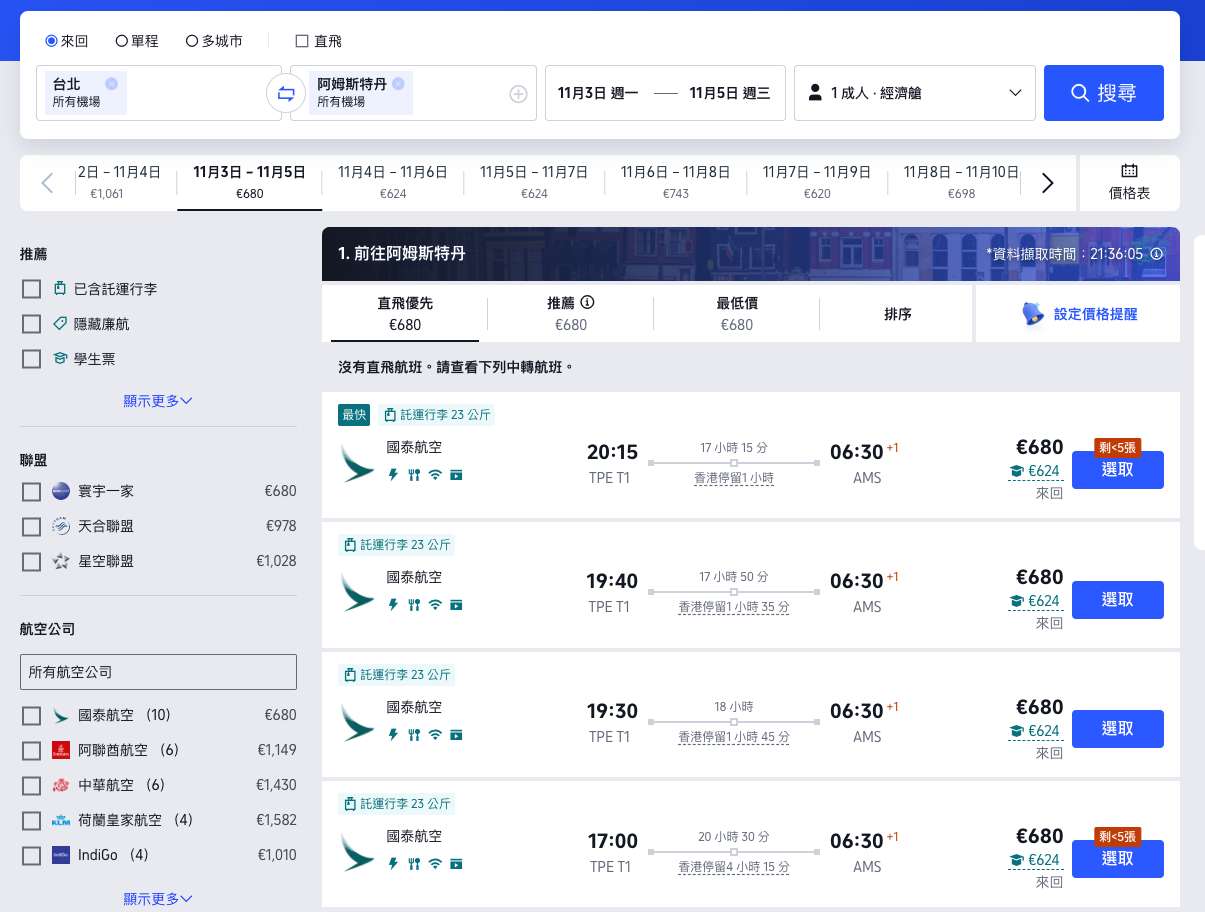Click the info icon next to 推薦 sorting
The image size is (1205, 912).
(588, 303)
